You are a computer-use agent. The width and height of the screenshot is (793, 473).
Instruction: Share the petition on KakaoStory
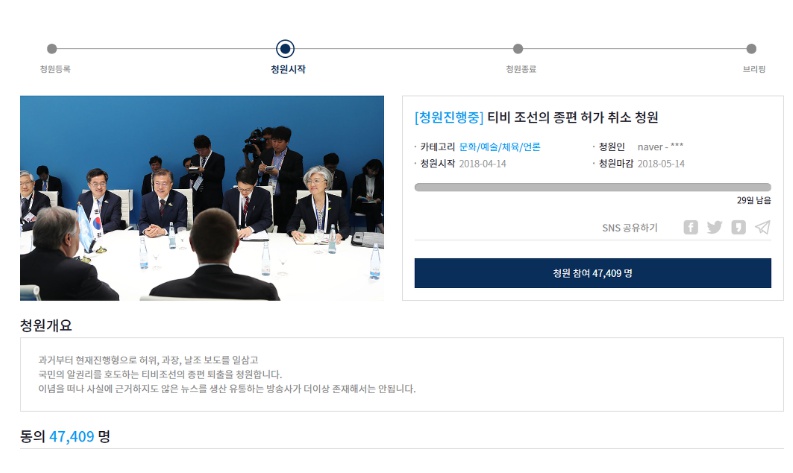[x=738, y=227]
